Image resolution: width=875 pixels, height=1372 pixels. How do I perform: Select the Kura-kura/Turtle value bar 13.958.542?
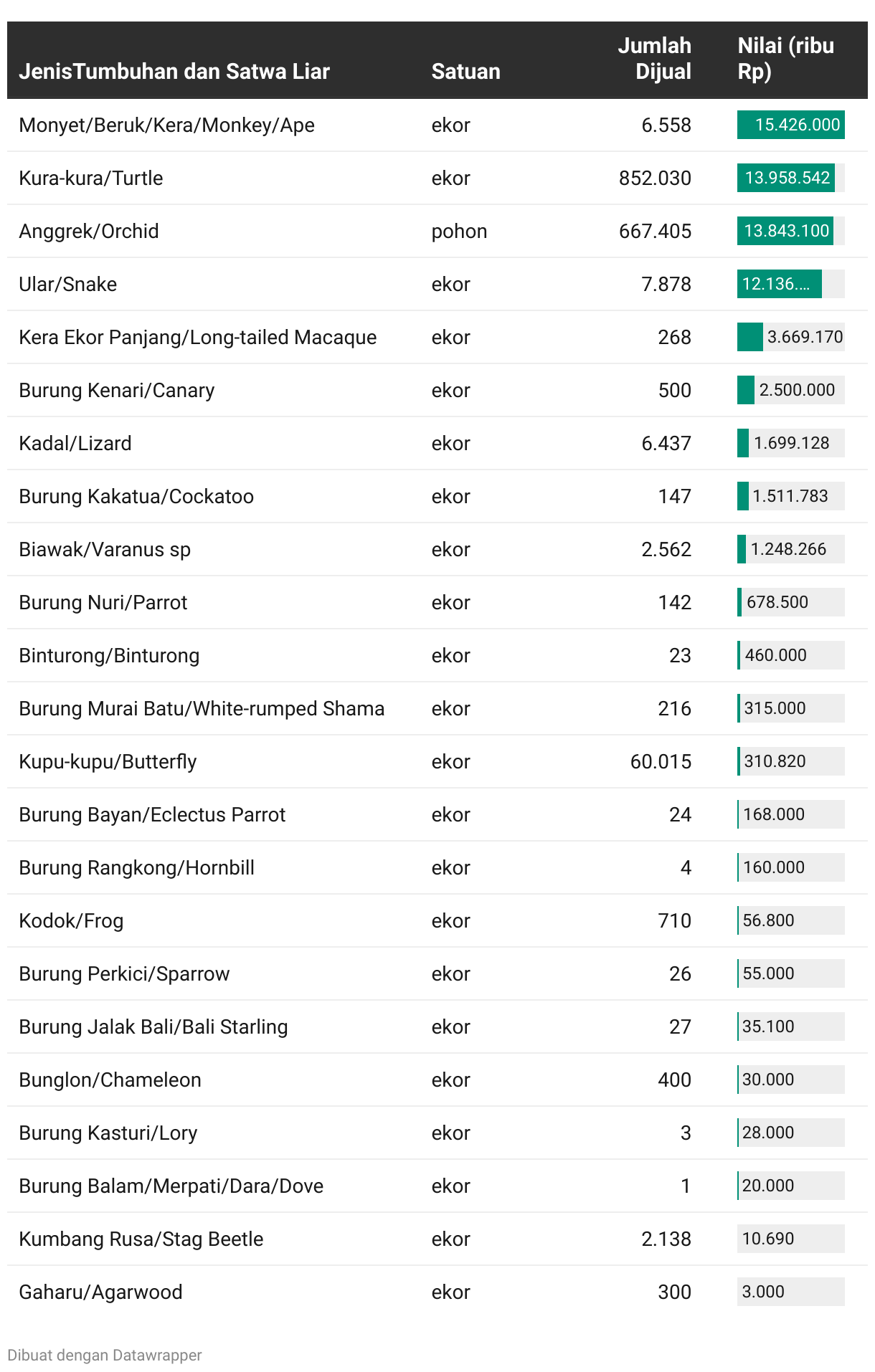(x=786, y=178)
